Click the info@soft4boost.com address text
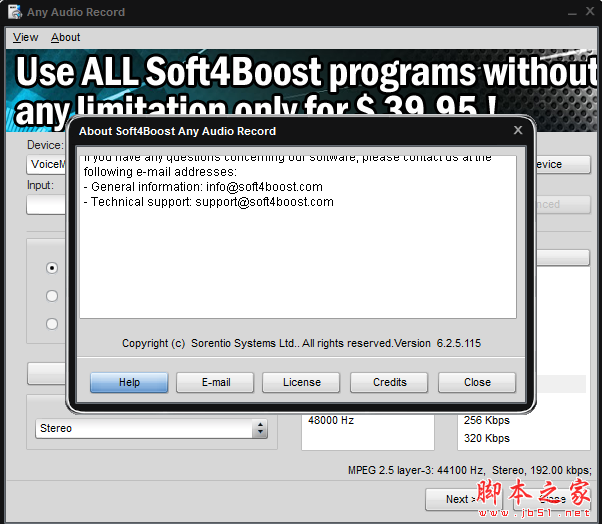 pos(264,187)
